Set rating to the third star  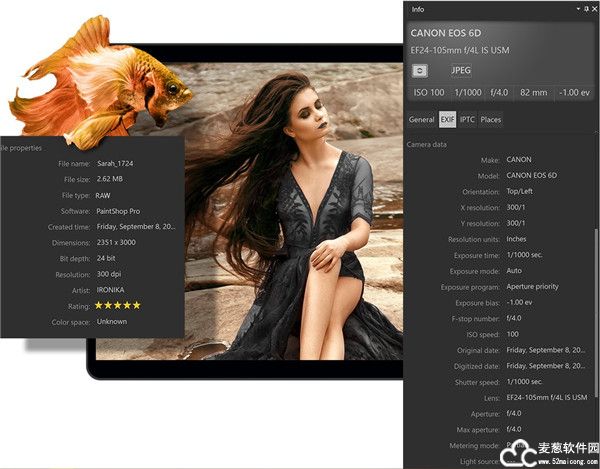click(118, 305)
